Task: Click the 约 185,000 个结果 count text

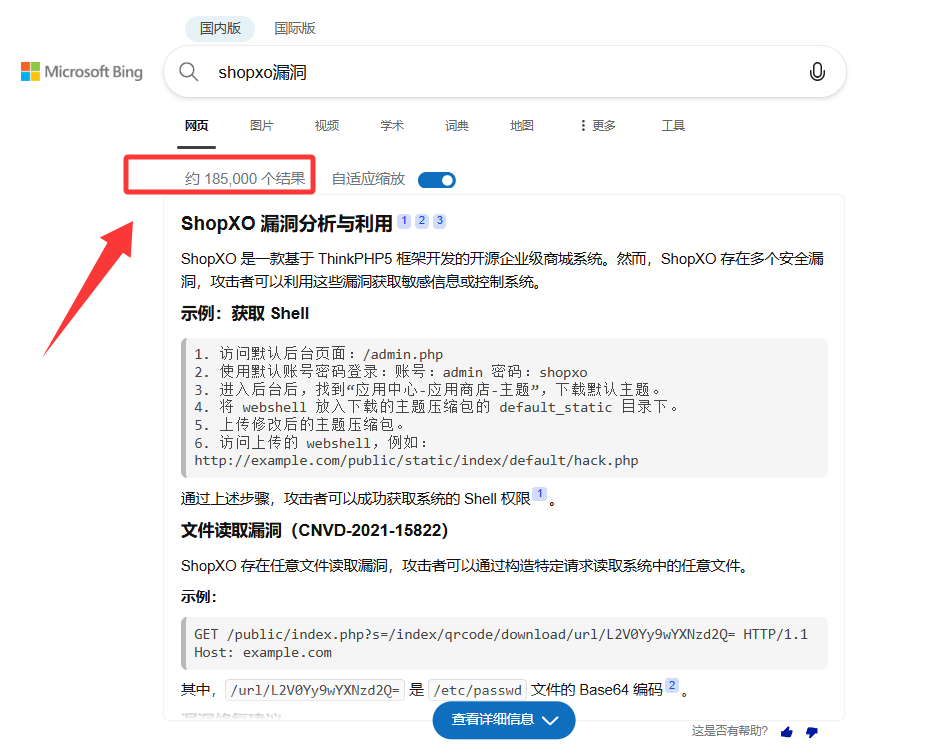Action: (245, 178)
